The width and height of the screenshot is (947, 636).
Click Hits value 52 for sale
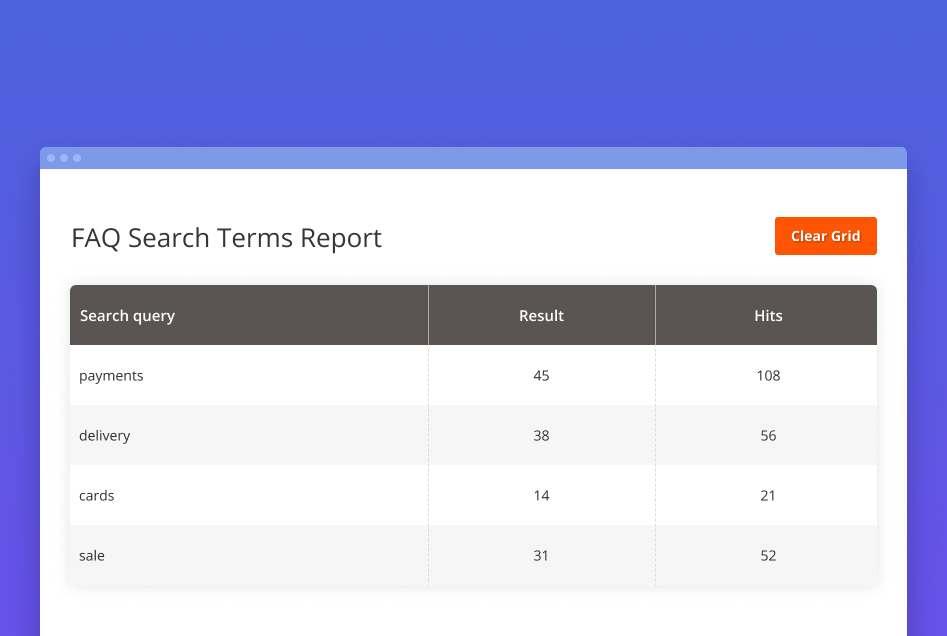[x=768, y=556]
